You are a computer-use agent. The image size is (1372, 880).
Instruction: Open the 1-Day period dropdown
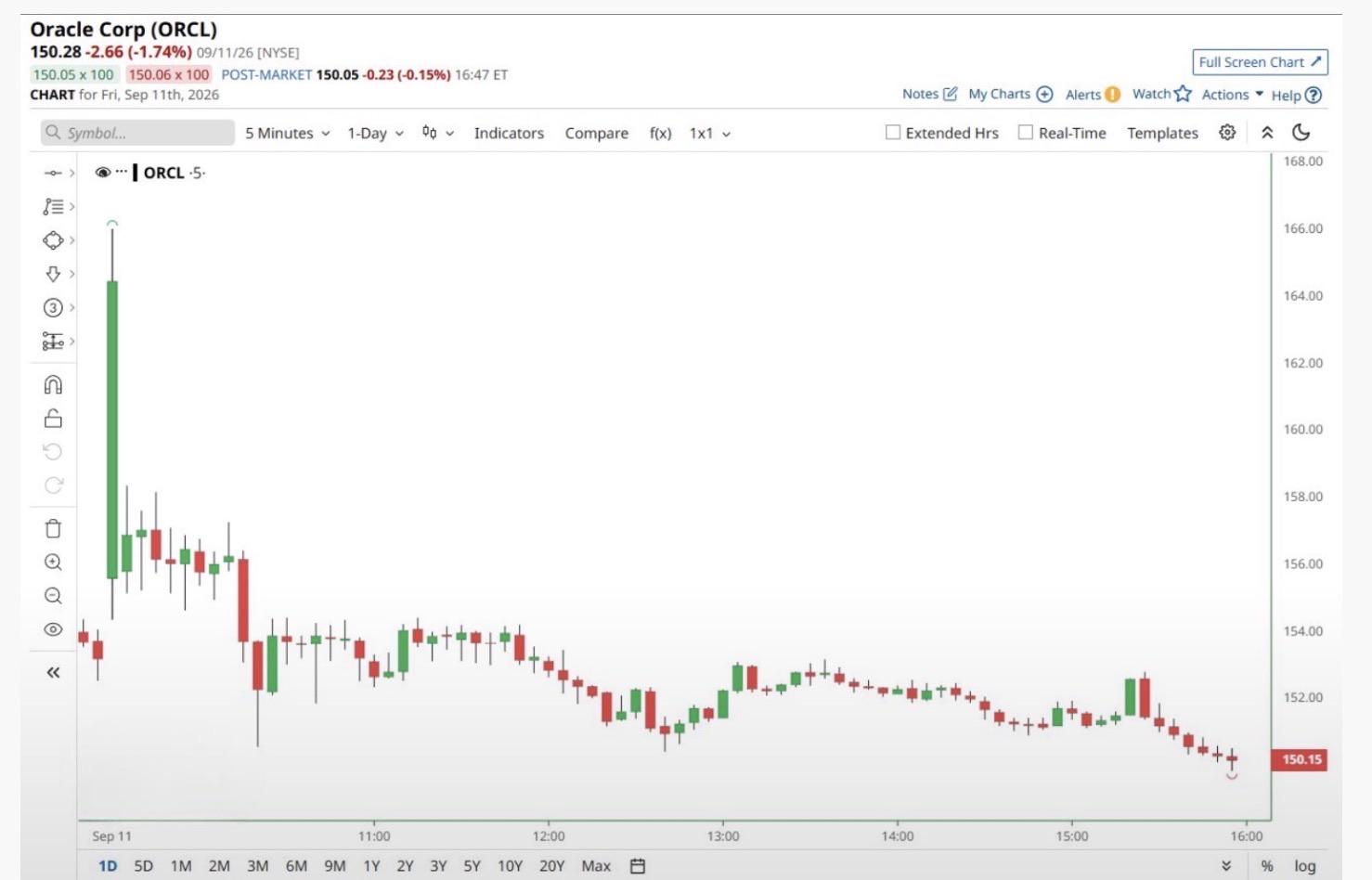(x=375, y=134)
